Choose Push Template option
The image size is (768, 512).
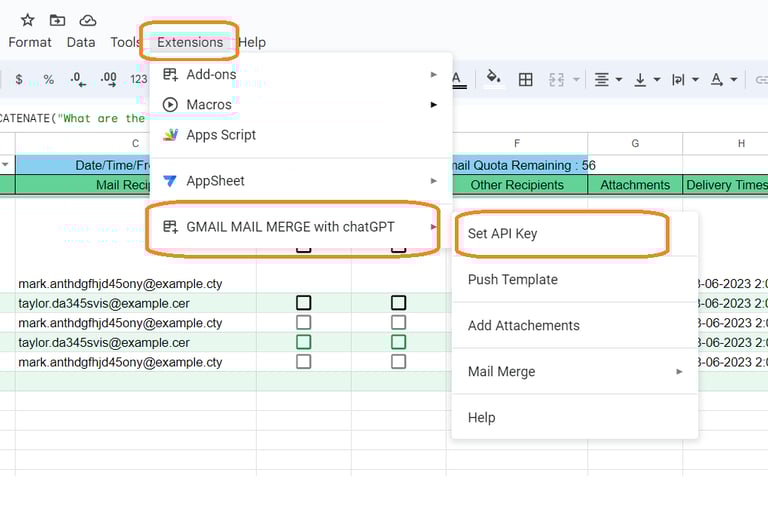pos(575,280)
